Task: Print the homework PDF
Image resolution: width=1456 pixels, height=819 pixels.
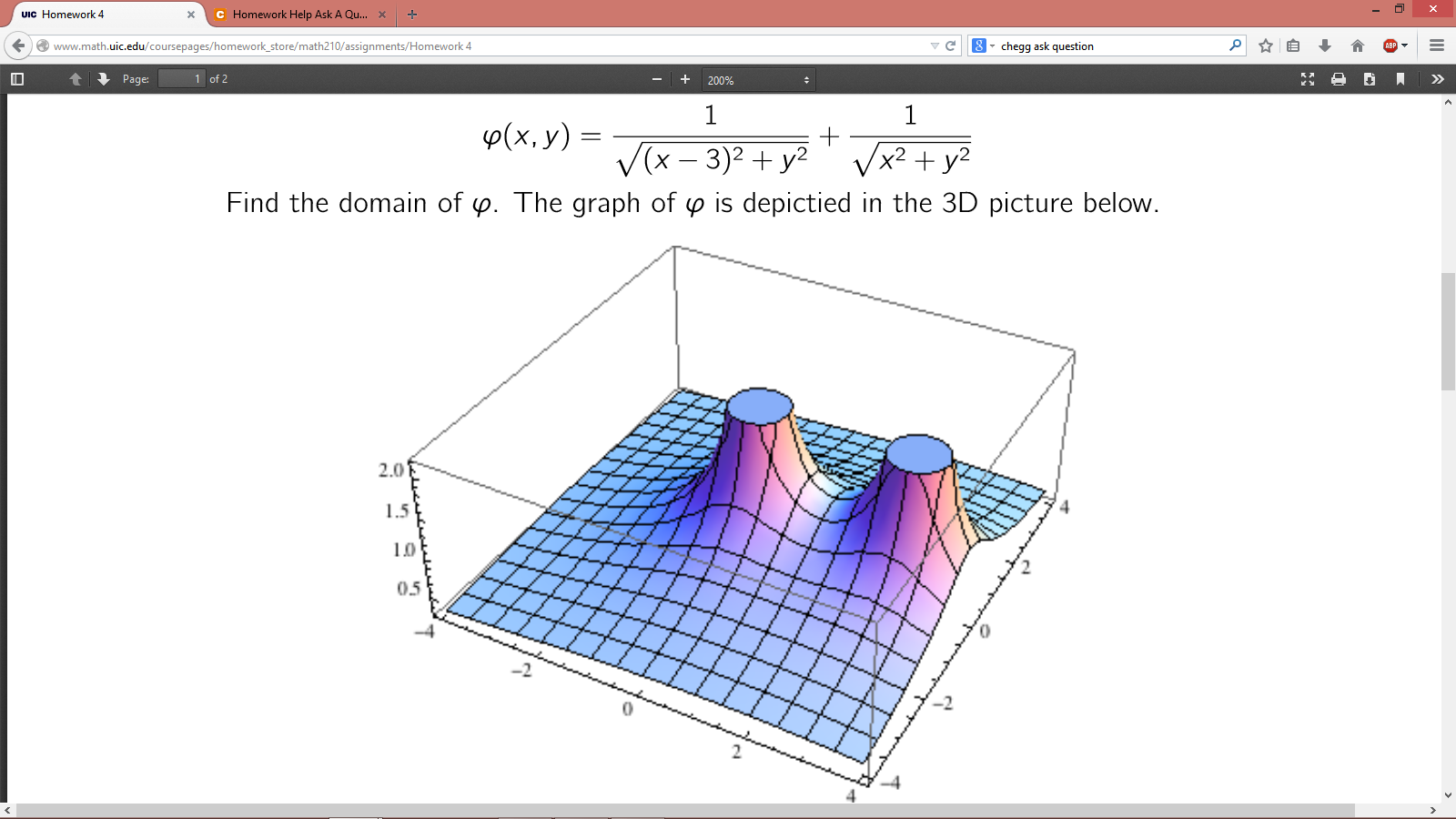Action: click(1338, 79)
